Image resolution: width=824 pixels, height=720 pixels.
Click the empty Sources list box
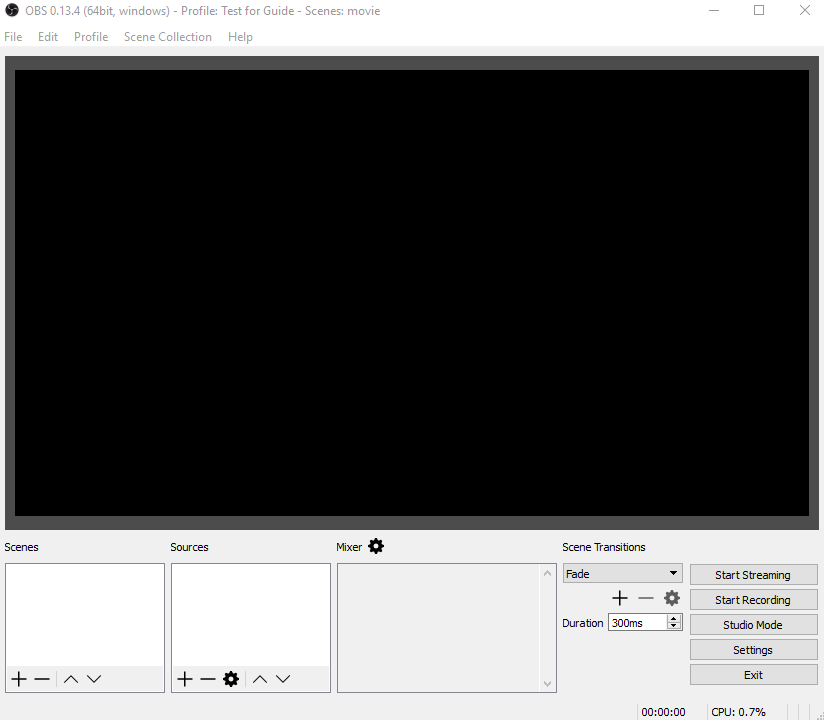[x=251, y=615]
